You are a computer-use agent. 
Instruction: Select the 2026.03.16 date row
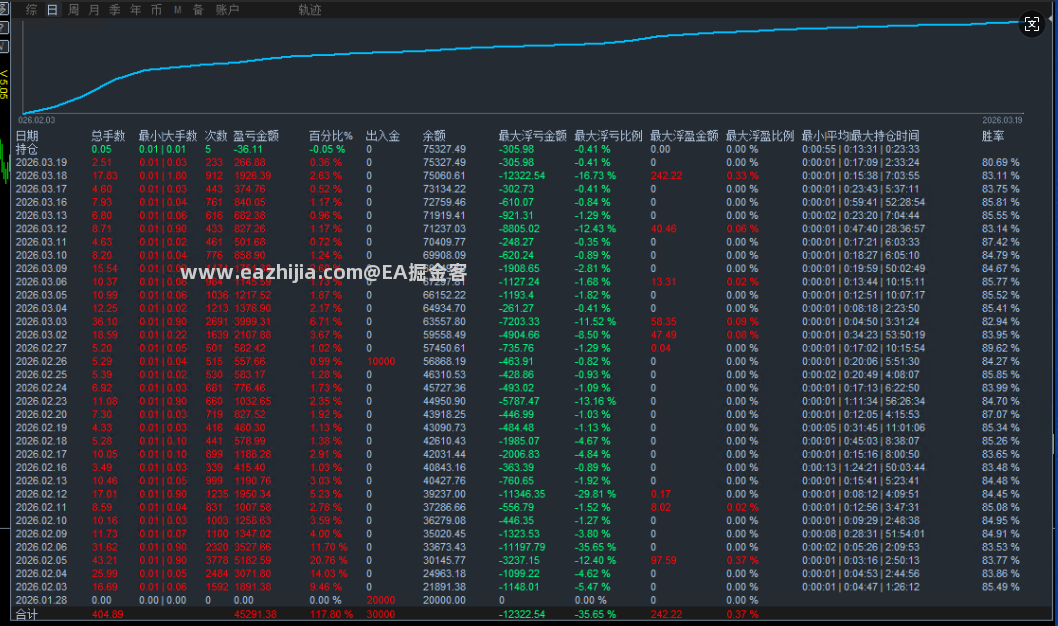pyautogui.click(x=41, y=202)
